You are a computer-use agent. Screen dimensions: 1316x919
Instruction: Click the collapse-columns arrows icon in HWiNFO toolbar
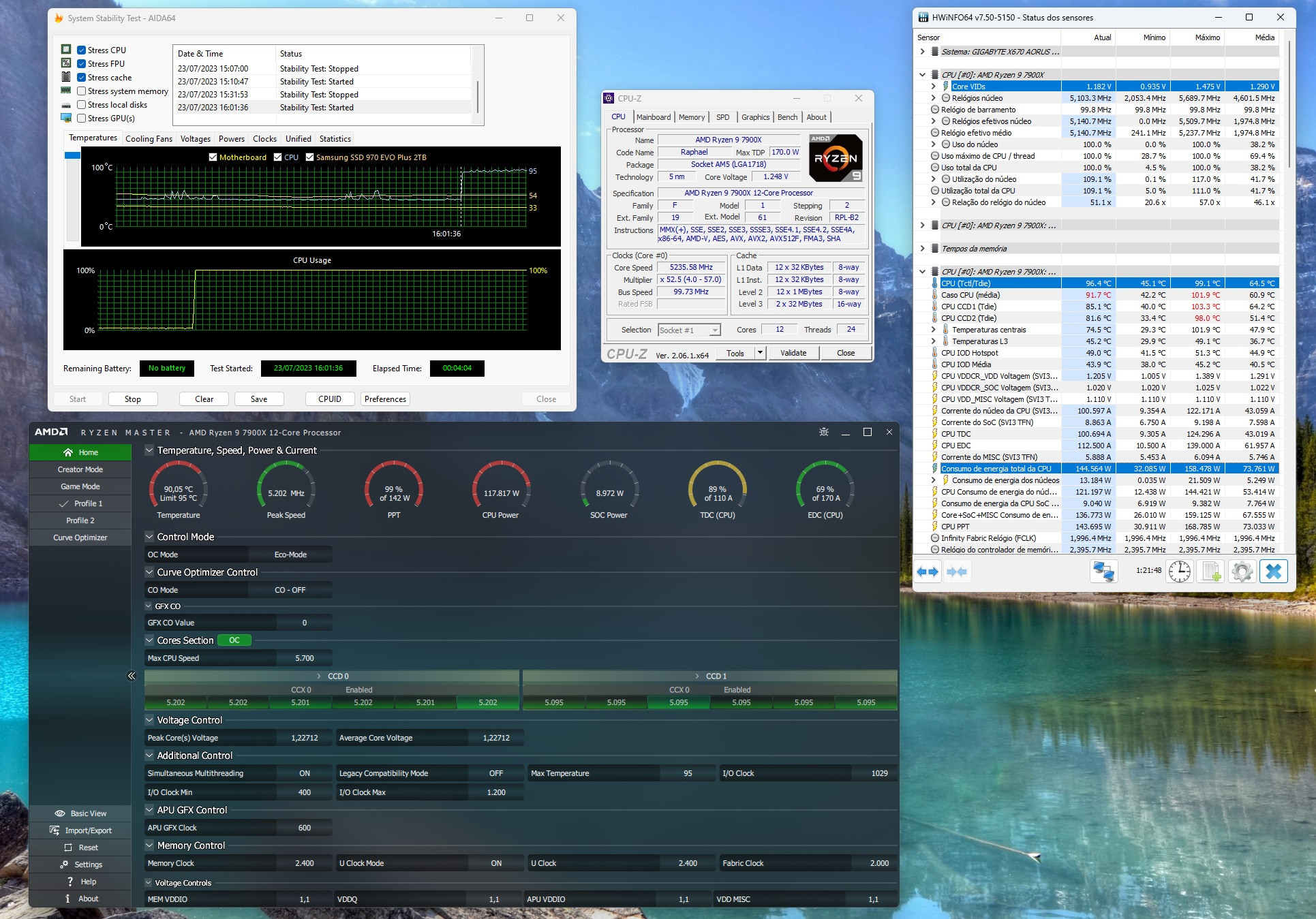(957, 572)
